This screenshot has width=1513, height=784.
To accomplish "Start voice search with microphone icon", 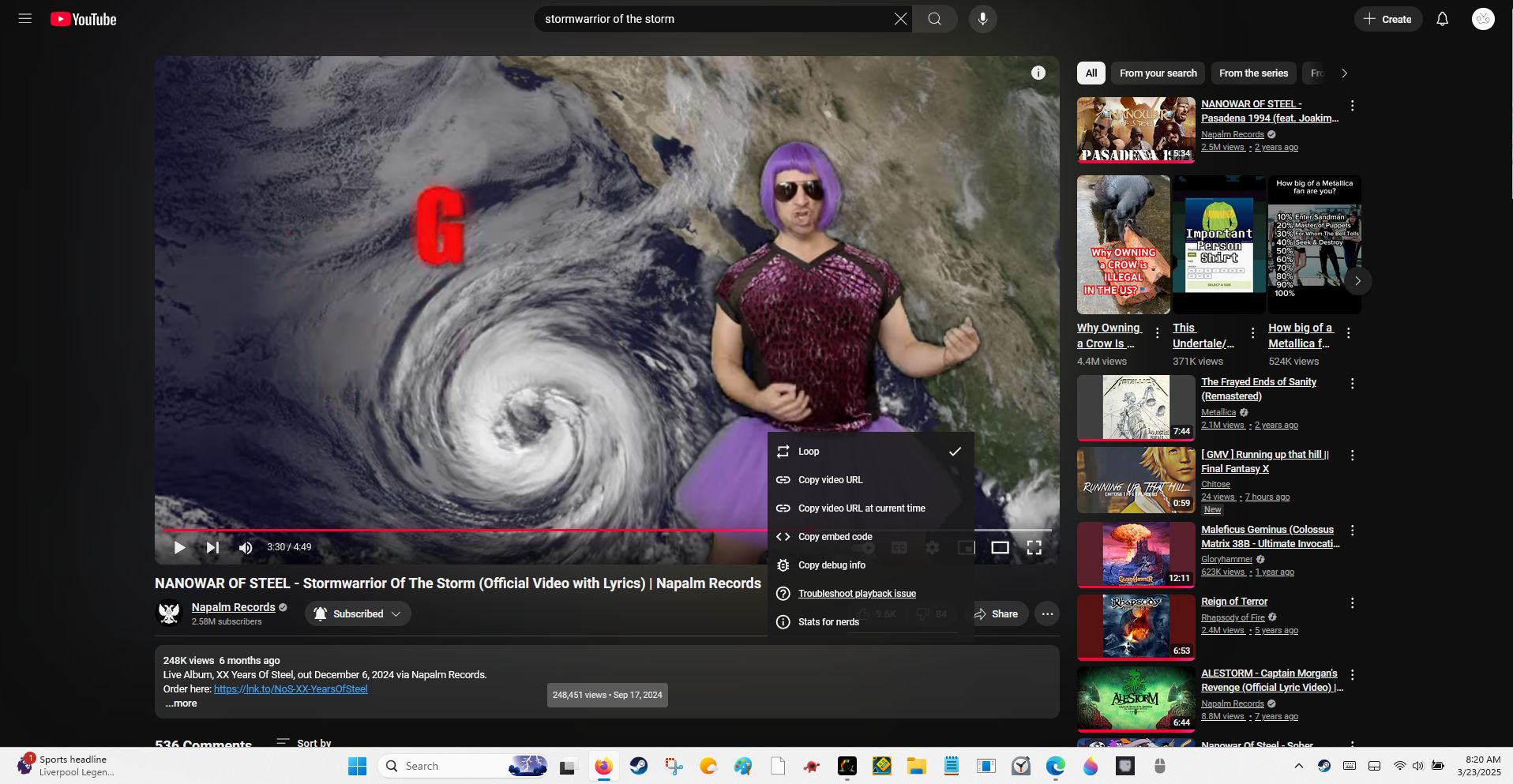I will point(982,19).
